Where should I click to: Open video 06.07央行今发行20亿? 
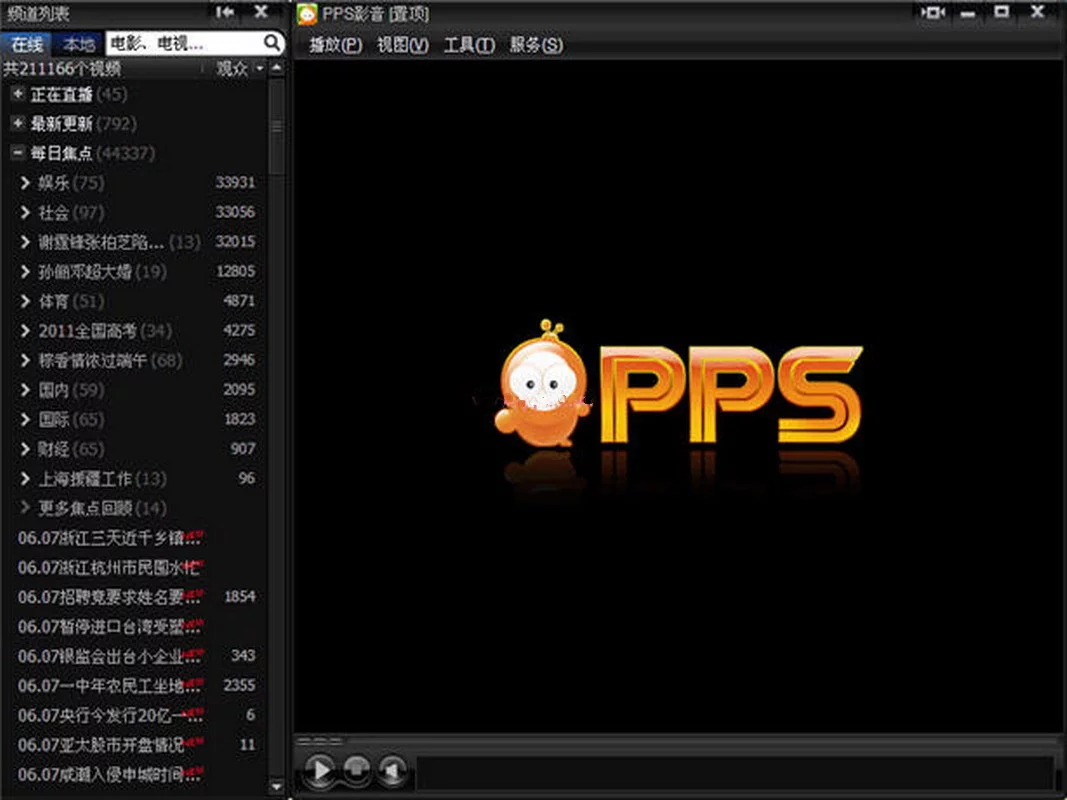pos(101,716)
